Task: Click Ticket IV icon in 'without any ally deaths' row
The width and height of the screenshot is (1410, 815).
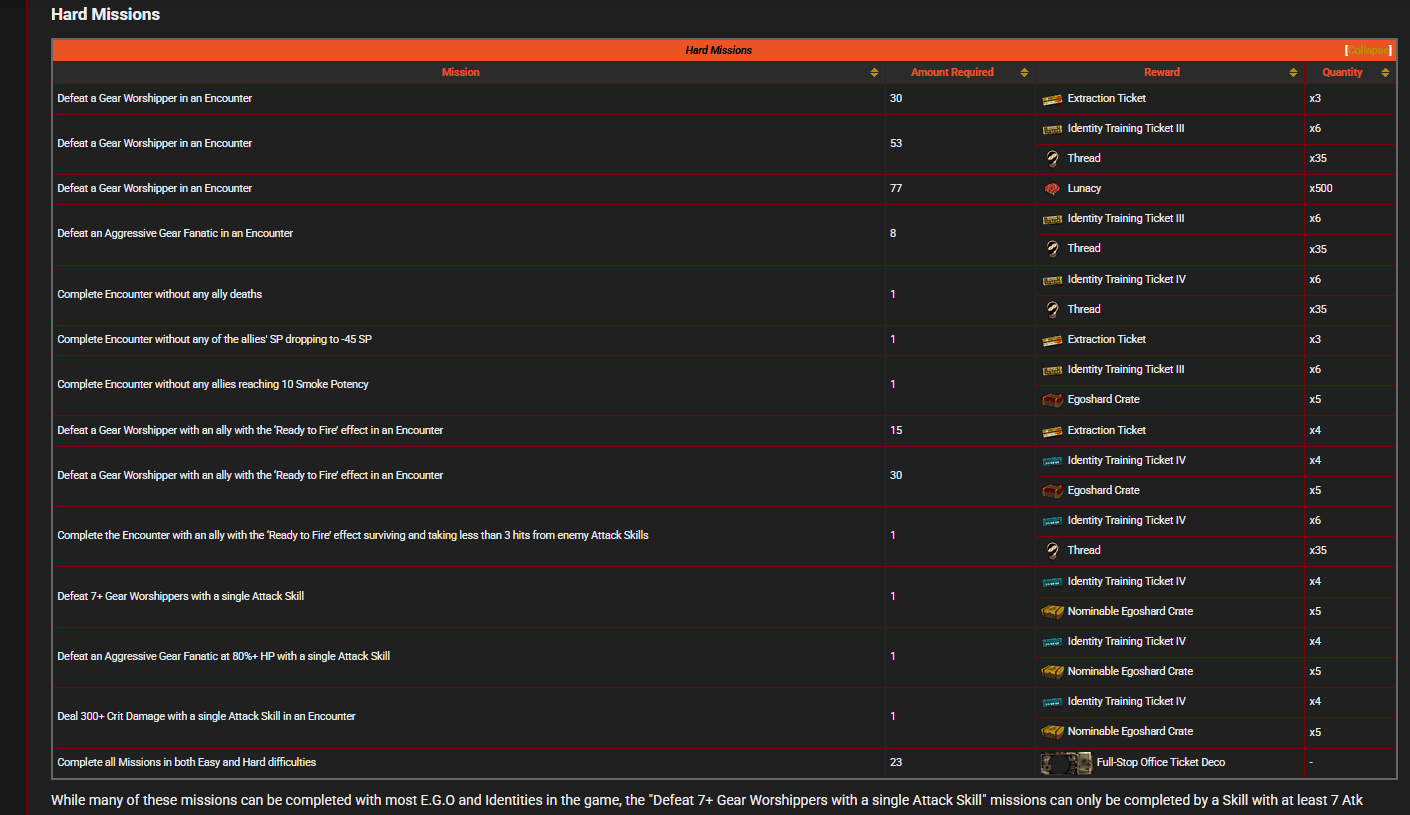Action: point(1052,280)
